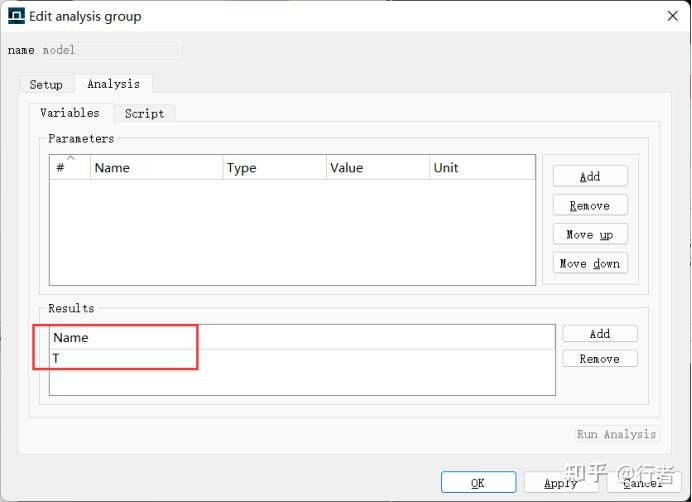Viewport: 692px width, 502px height.
Task: Add a new result entry
Action: click(600, 334)
